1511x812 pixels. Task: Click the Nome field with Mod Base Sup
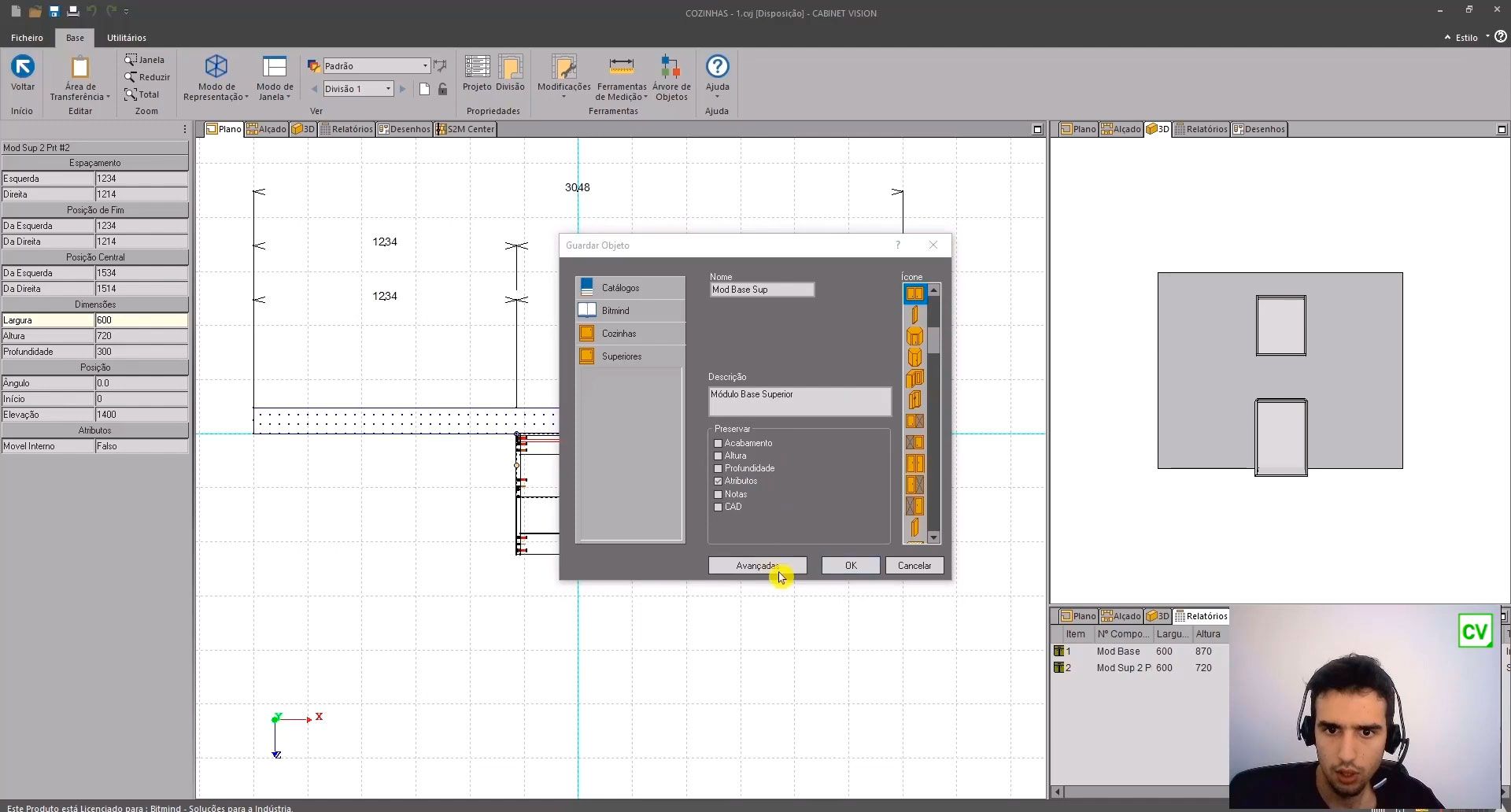coord(762,290)
